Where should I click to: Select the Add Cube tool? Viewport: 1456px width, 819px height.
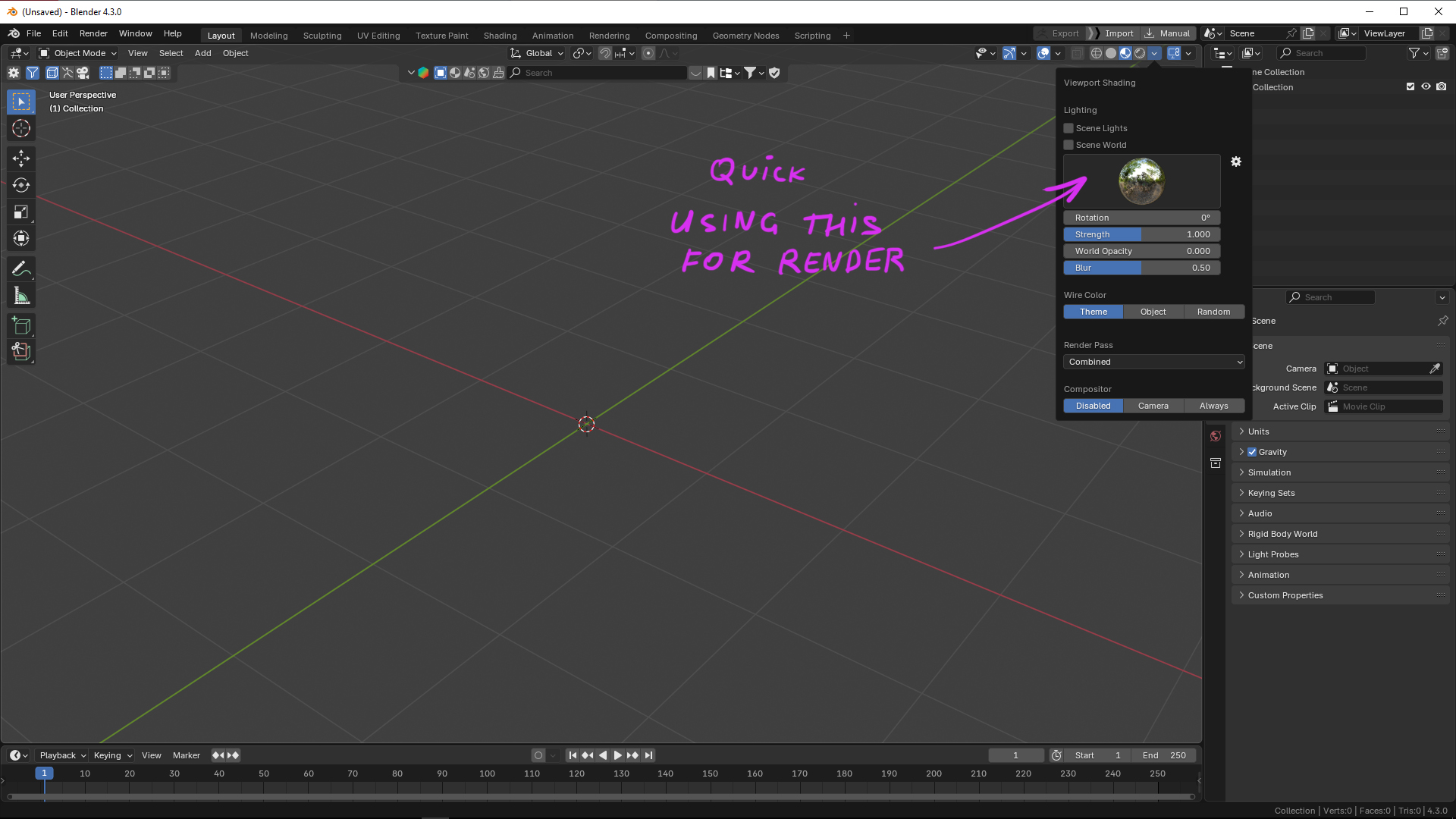21,326
